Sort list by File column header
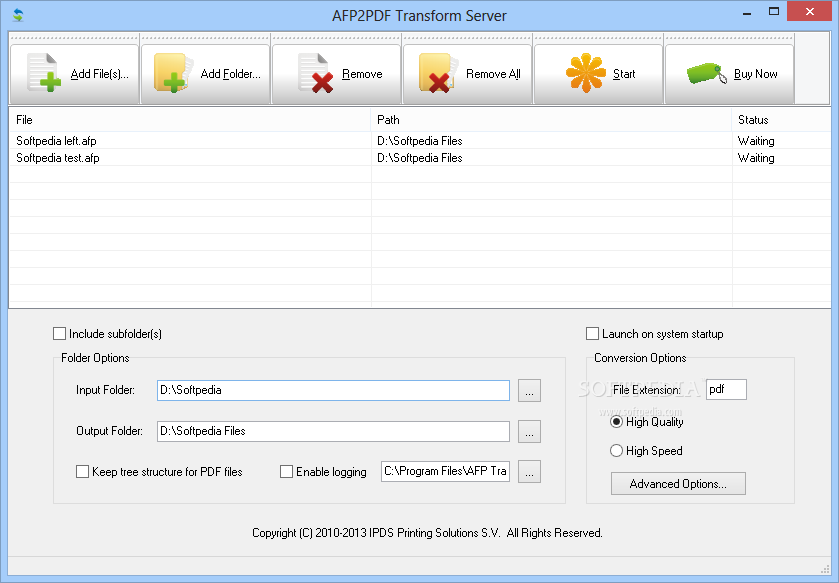 click(189, 120)
